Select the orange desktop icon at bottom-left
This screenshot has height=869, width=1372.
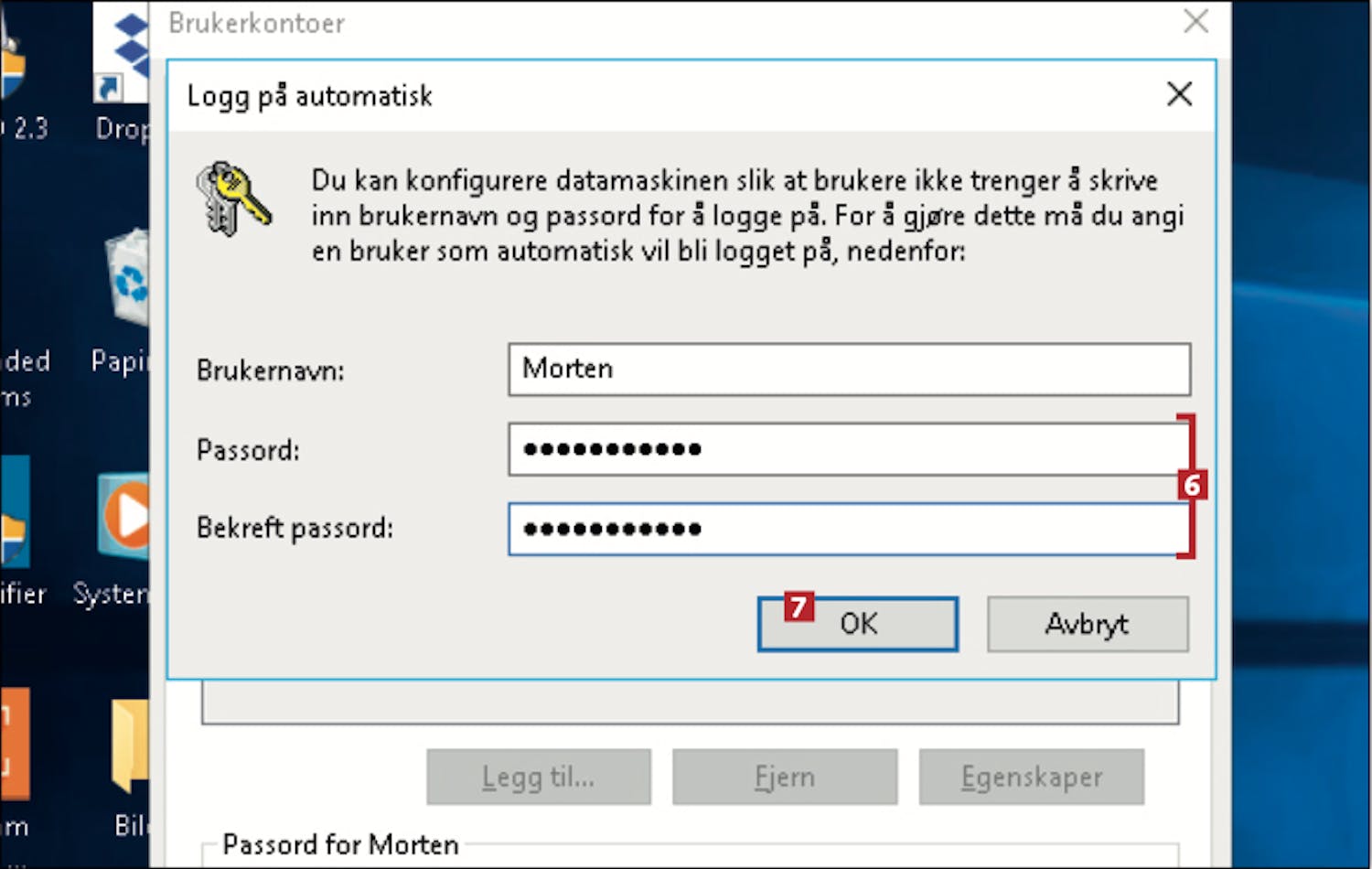click(x=15, y=744)
